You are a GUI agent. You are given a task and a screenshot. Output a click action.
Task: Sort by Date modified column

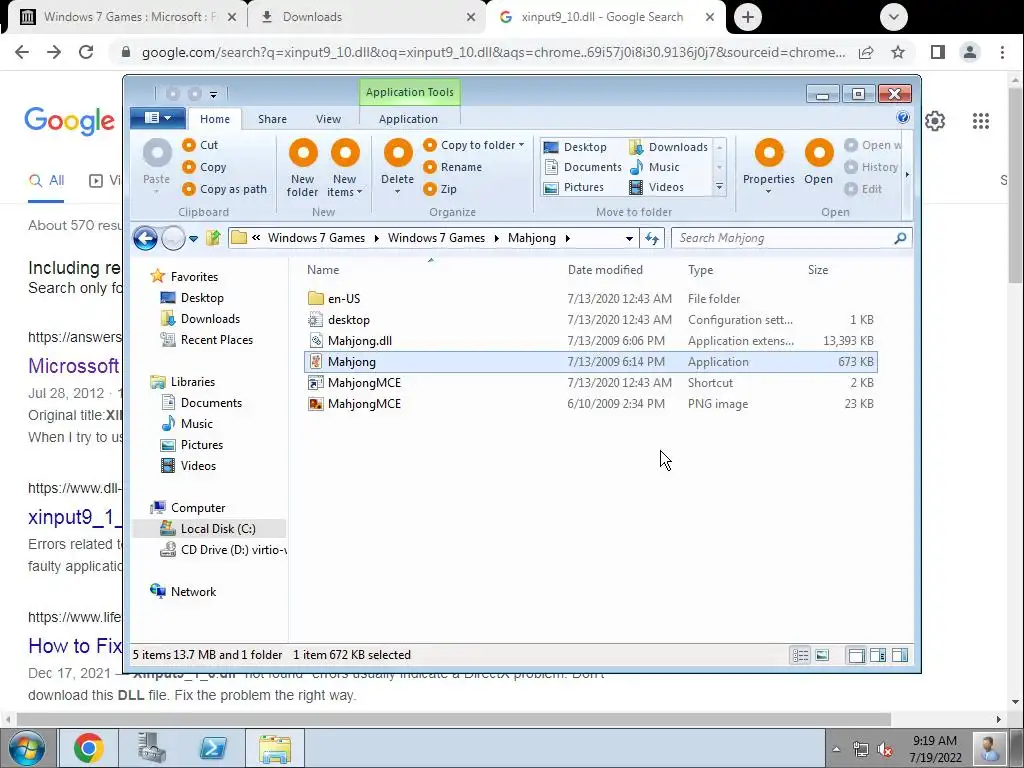605,270
